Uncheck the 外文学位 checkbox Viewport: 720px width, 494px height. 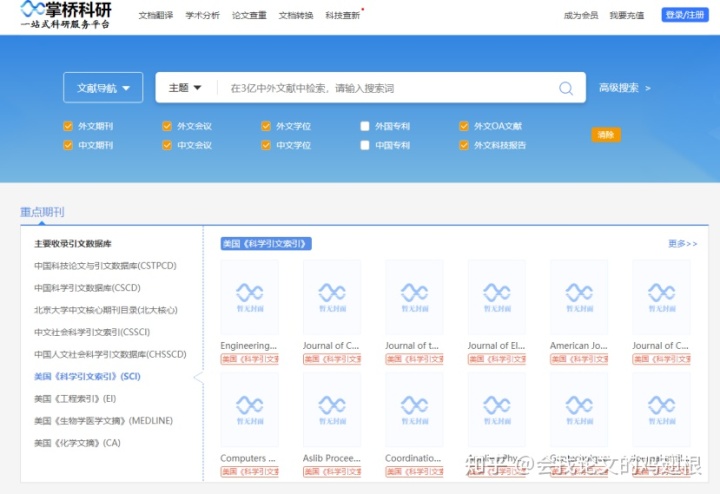266,126
